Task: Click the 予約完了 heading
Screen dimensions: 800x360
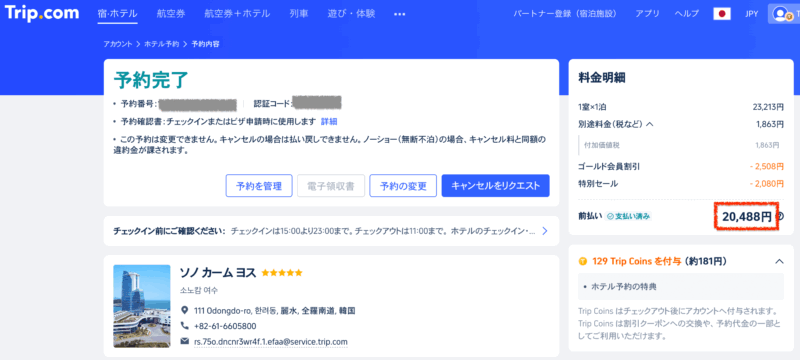Action: click(x=151, y=80)
